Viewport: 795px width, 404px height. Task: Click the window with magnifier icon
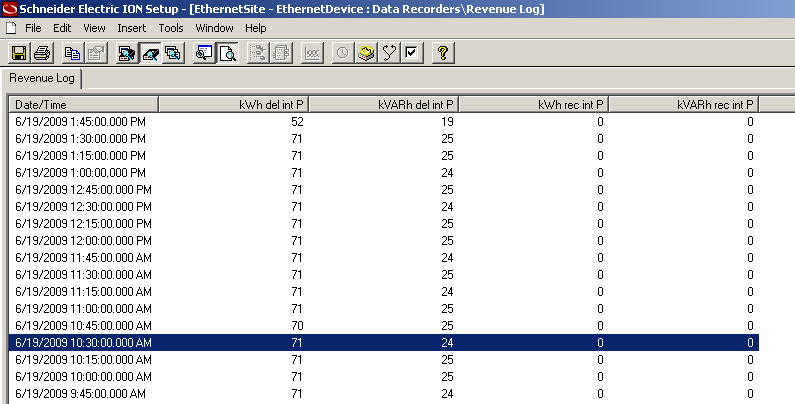click(x=204, y=53)
